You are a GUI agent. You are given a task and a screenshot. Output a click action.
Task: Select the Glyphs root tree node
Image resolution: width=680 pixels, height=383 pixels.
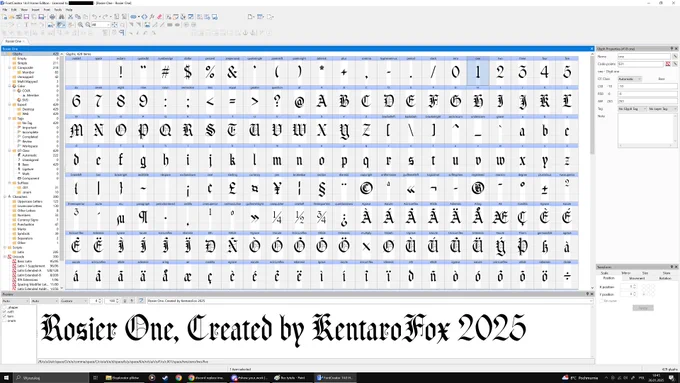coord(17,54)
